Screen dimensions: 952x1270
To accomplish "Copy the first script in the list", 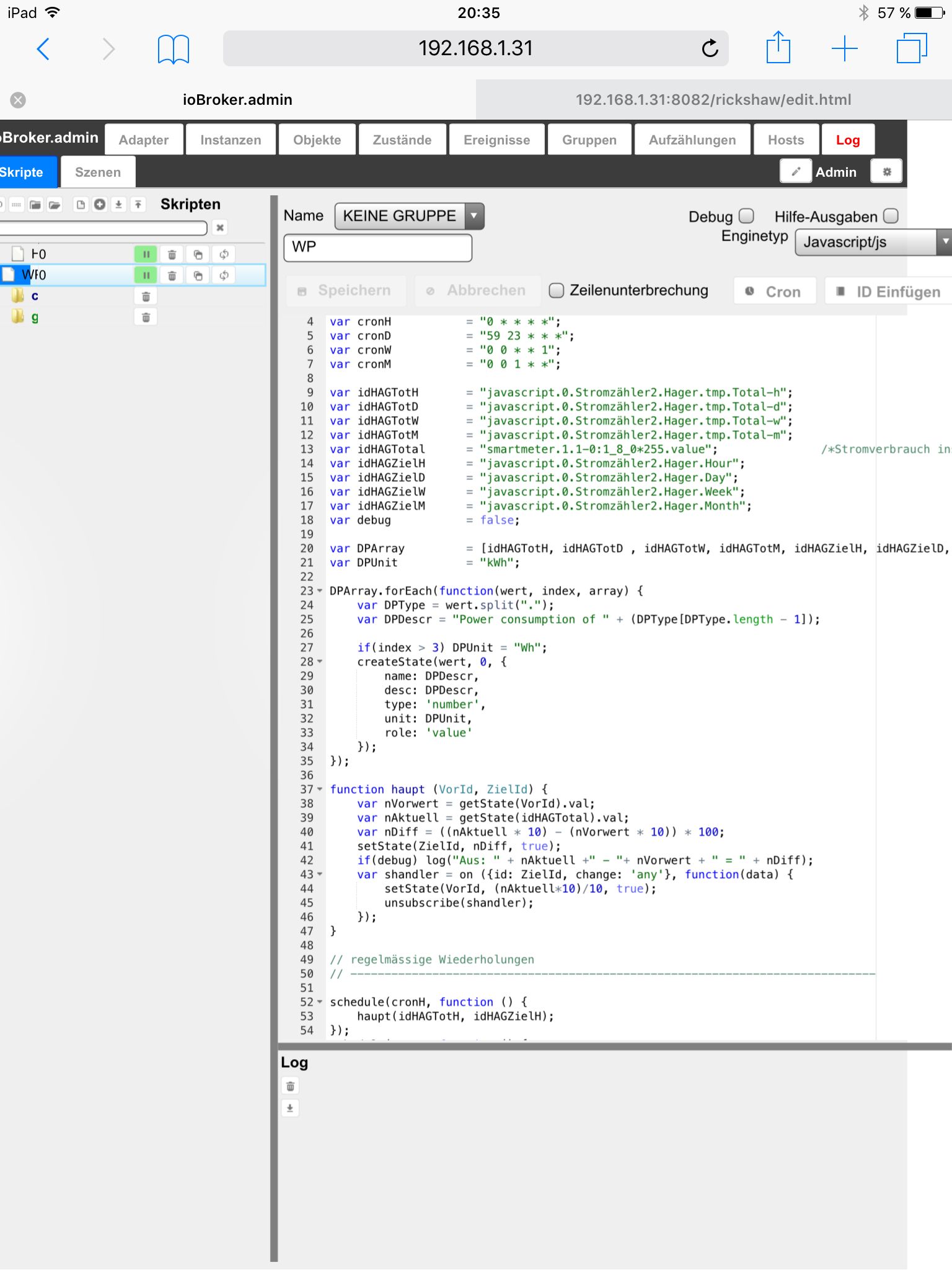I will pos(198,254).
